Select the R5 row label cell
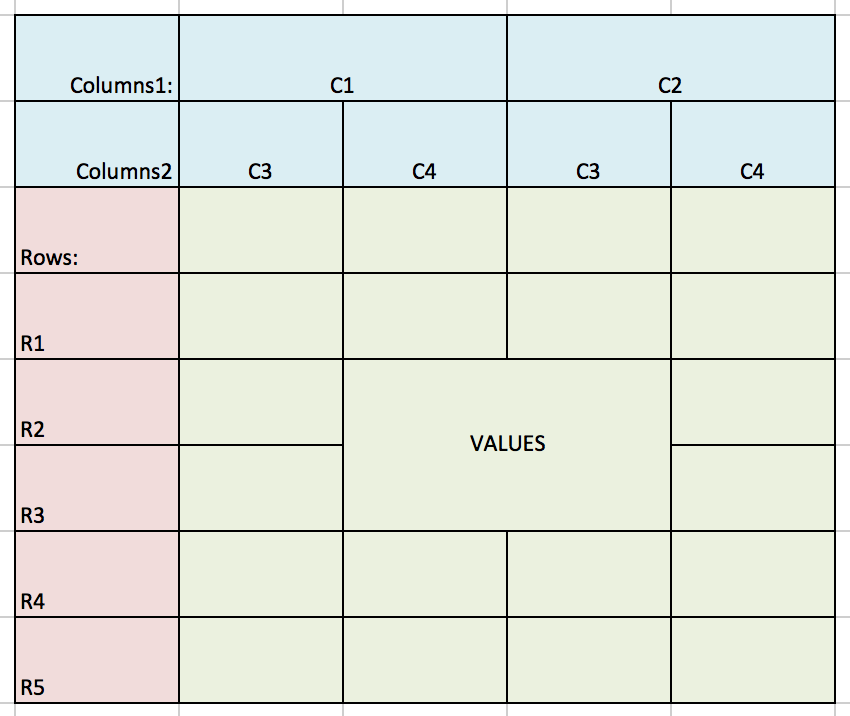850x716 pixels. pyautogui.click(x=97, y=660)
